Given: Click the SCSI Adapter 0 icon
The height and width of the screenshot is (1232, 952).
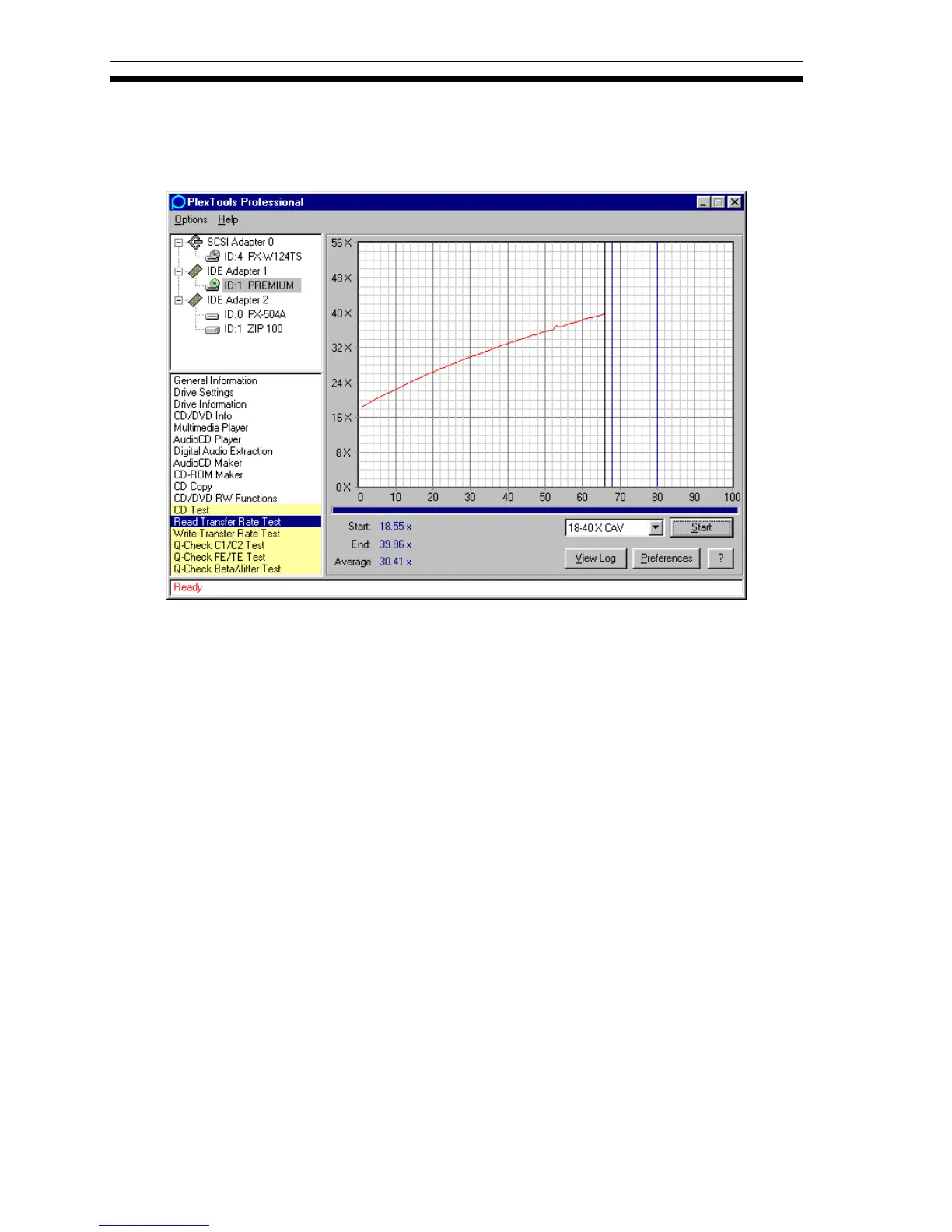Looking at the screenshot, I should click(195, 242).
